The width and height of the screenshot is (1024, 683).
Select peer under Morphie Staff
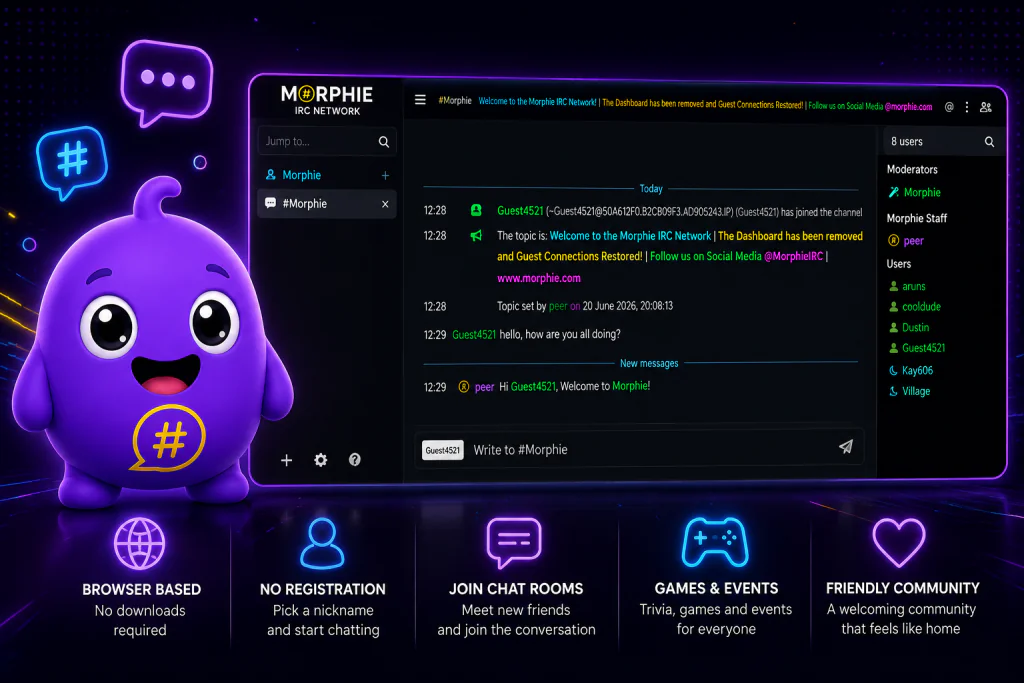click(x=913, y=241)
